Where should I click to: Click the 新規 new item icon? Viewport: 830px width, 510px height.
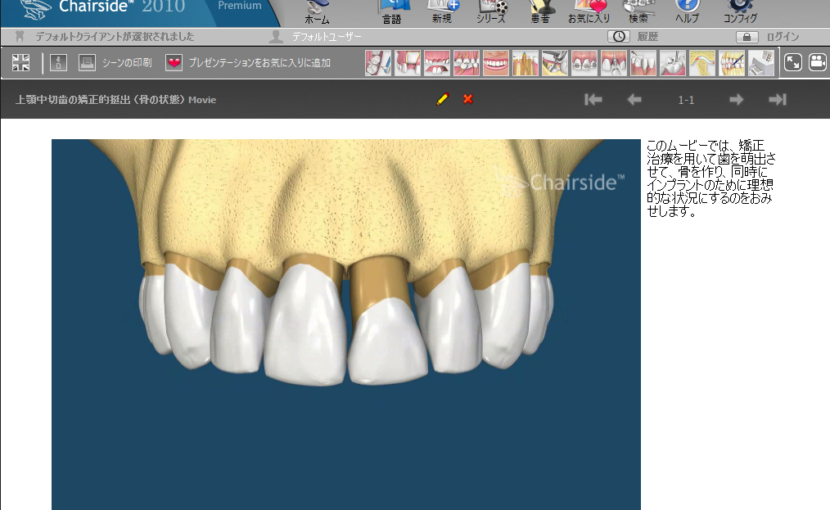(442, 11)
